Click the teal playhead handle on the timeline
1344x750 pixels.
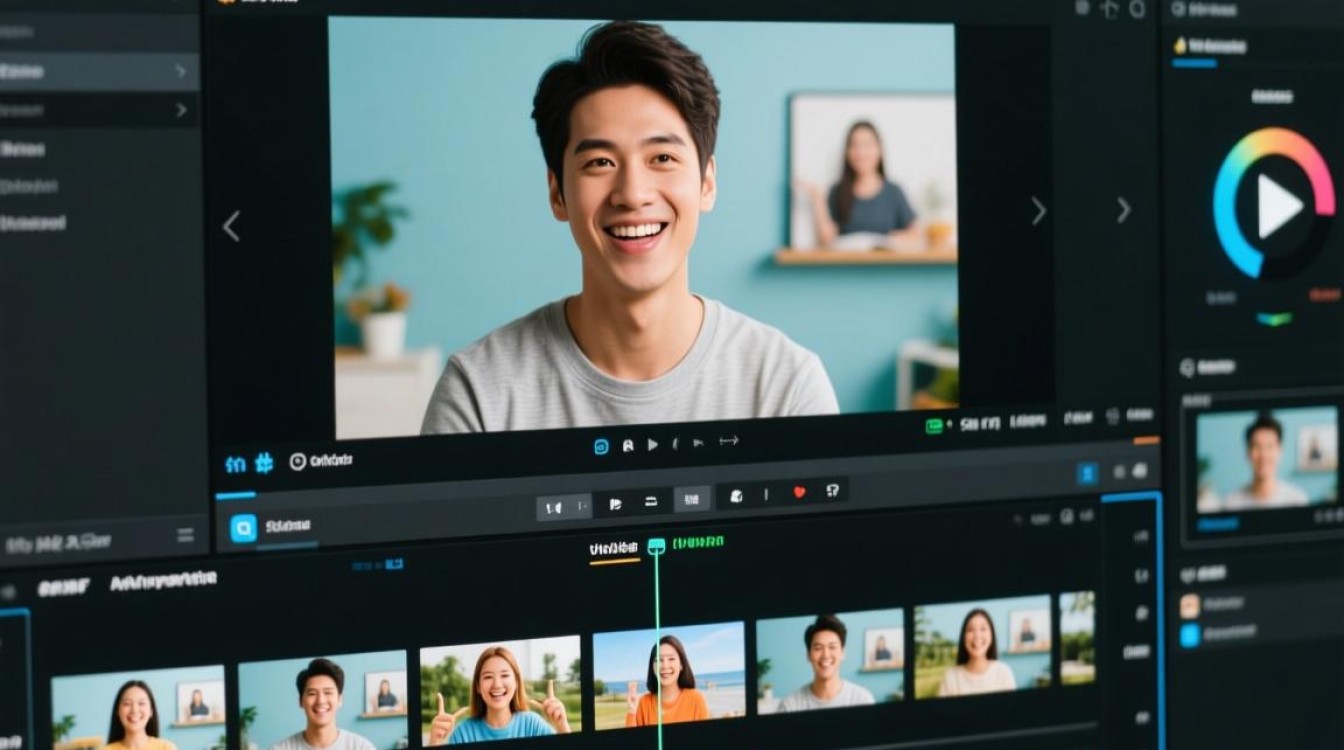point(656,546)
